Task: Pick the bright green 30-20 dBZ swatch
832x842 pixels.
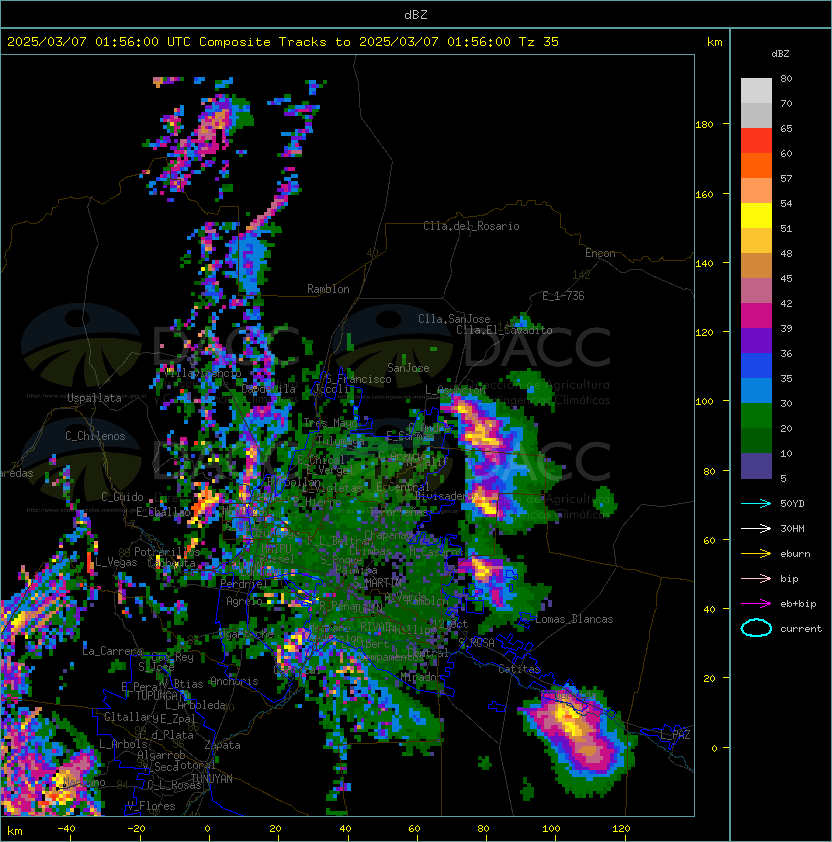Action: [x=756, y=416]
